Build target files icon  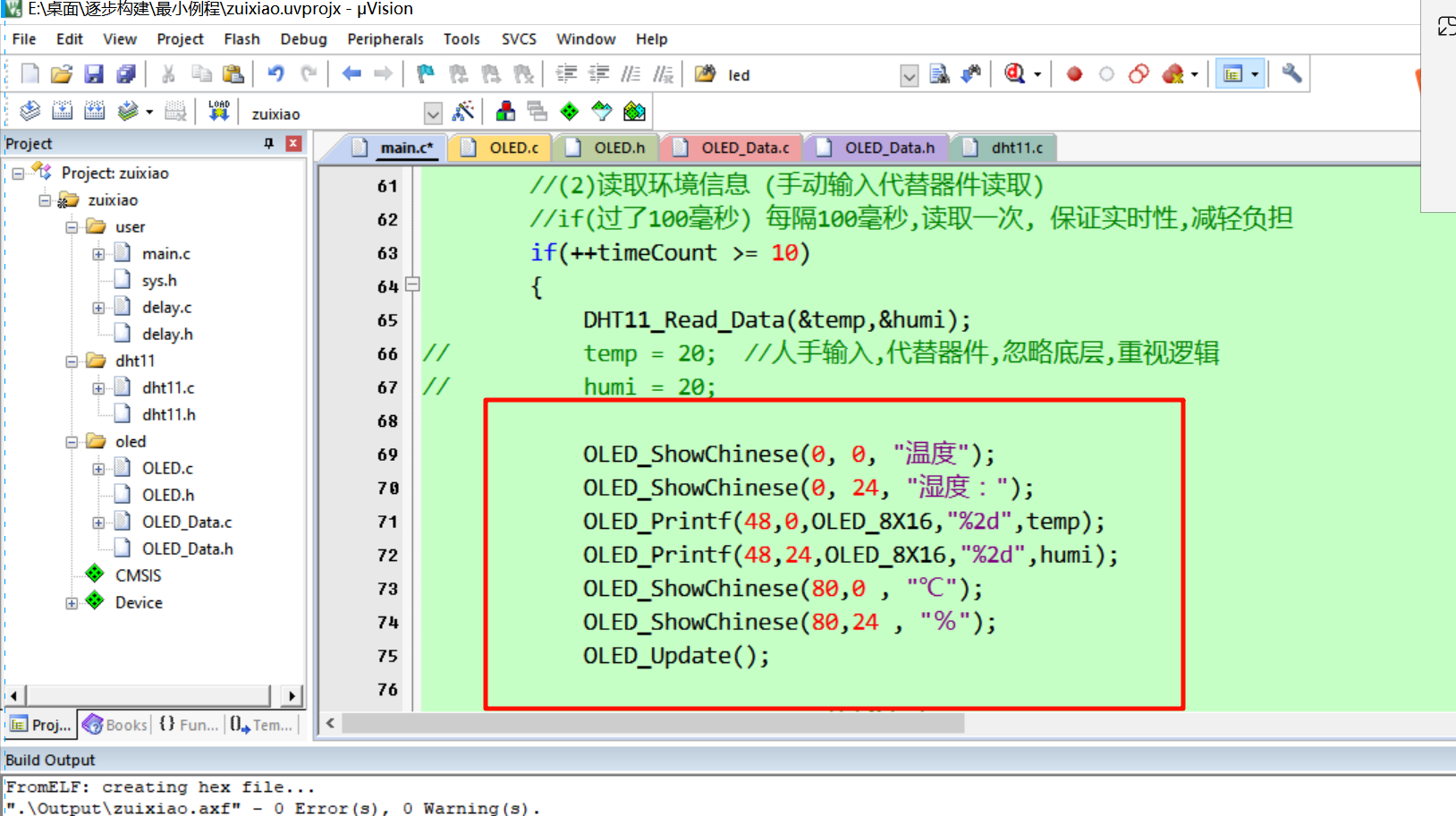(x=62, y=111)
